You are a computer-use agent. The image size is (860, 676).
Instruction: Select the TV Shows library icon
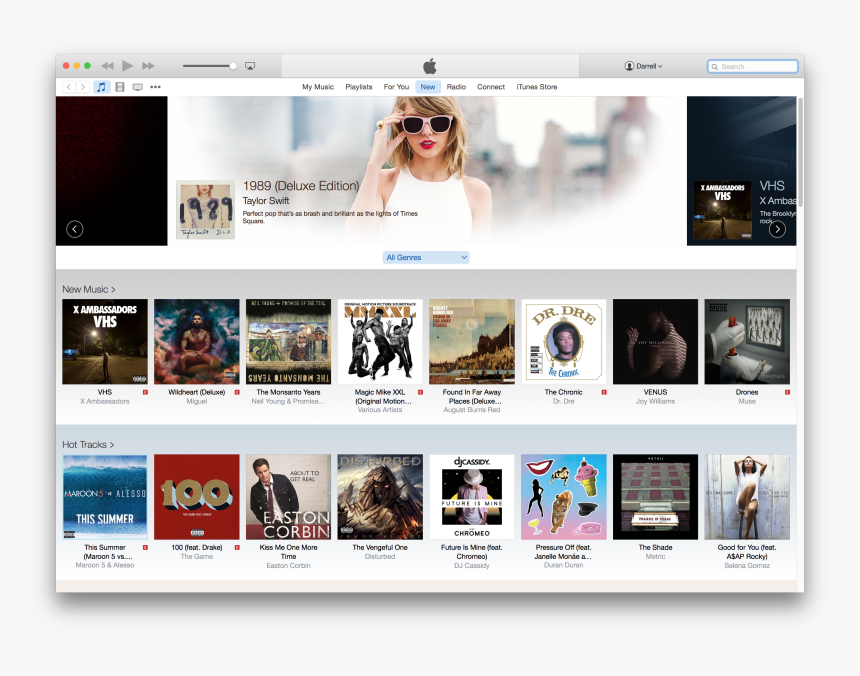[x=138, y=87]
